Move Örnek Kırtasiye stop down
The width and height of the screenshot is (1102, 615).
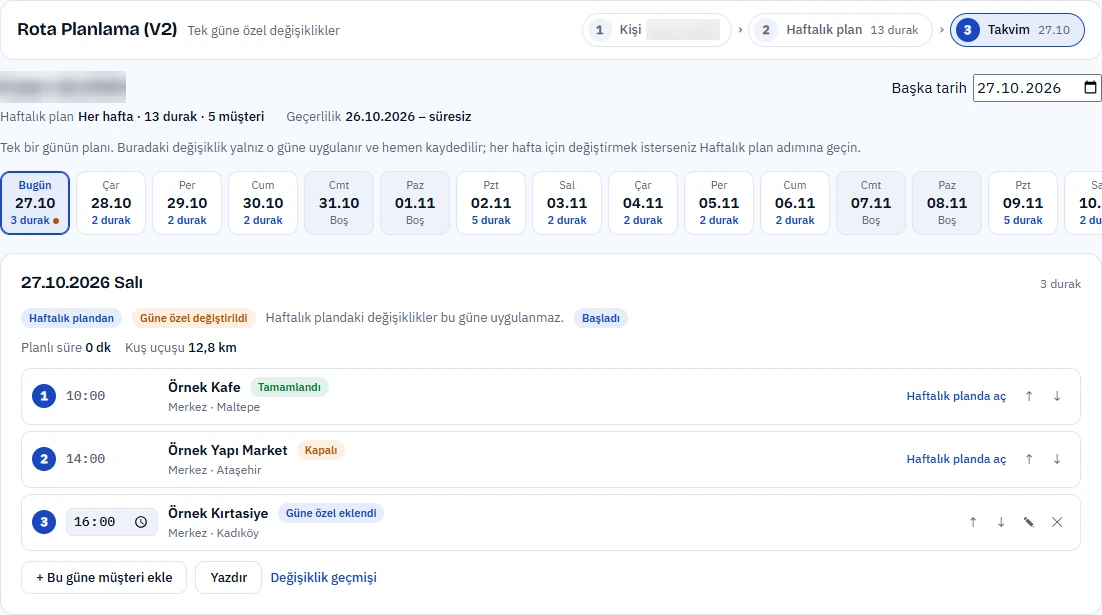[1001, 522]
